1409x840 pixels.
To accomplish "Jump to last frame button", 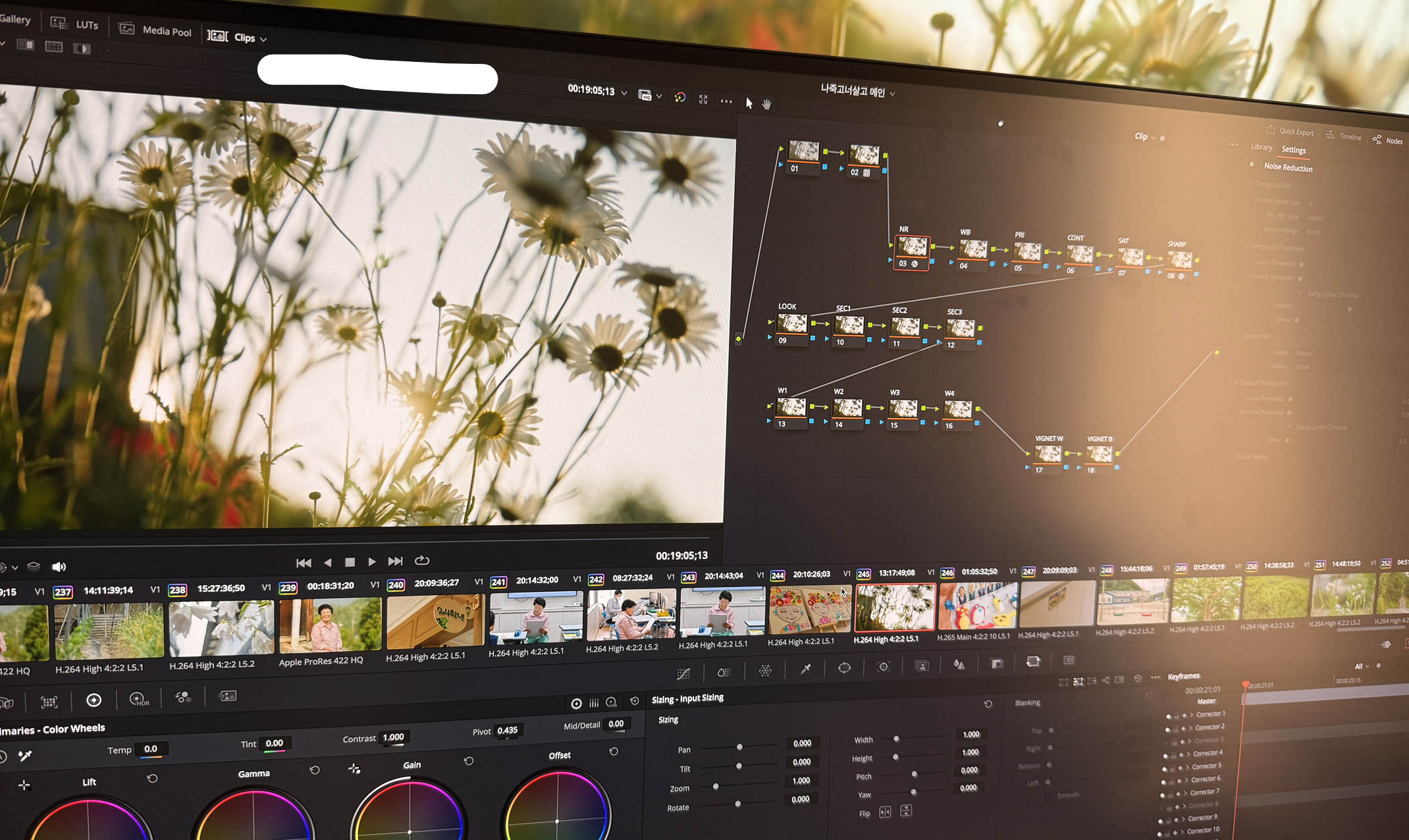I will [395, 561].
